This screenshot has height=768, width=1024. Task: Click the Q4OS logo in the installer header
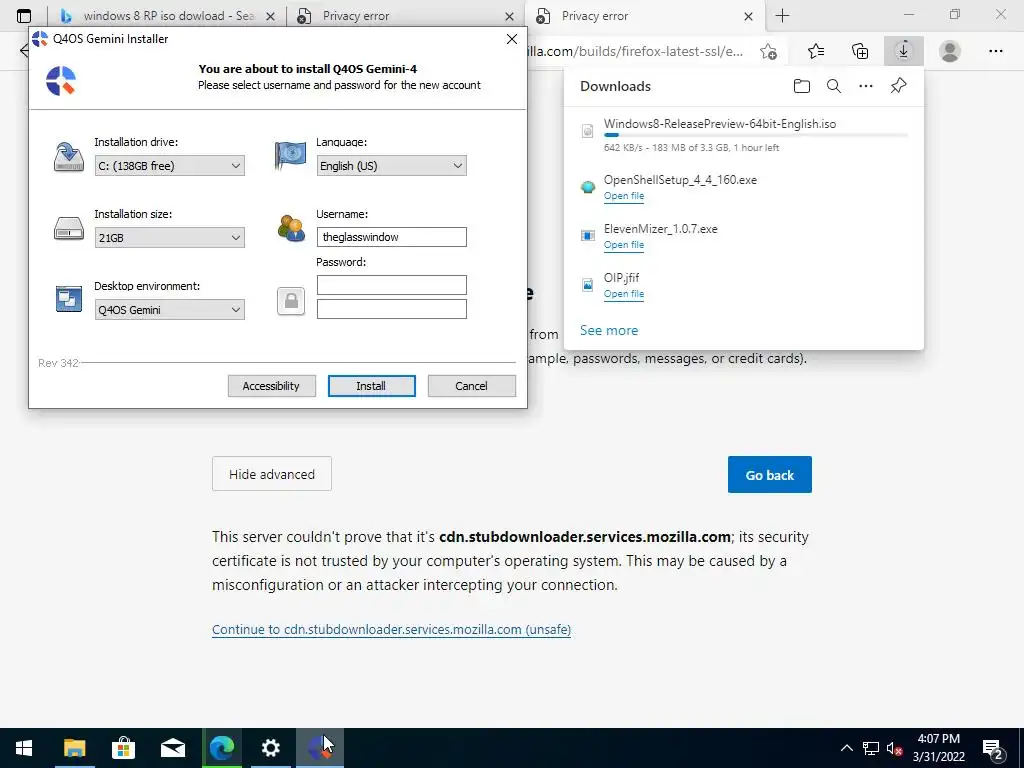tap(61, 82)
